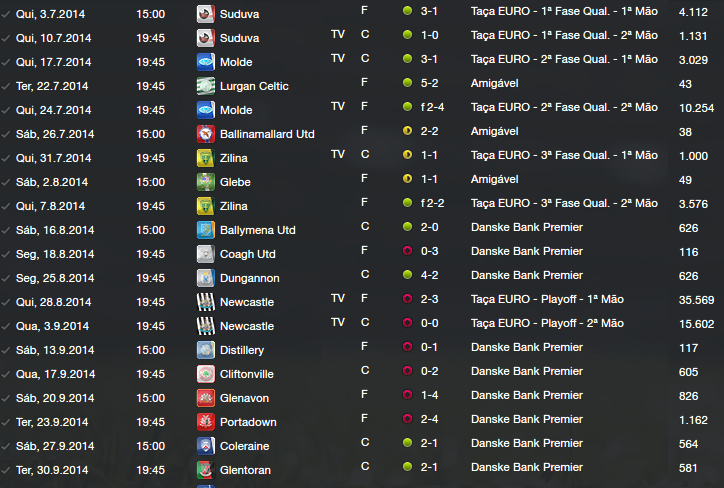
Task: Select the 35.569 attendance figure
Action: (x=696, y=302)
